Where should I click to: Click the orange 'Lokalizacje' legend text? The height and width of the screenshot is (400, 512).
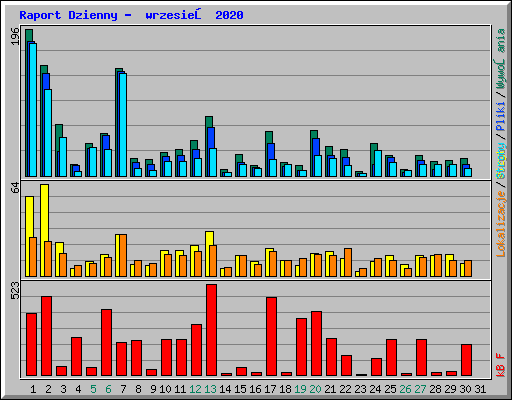[501, 224]
